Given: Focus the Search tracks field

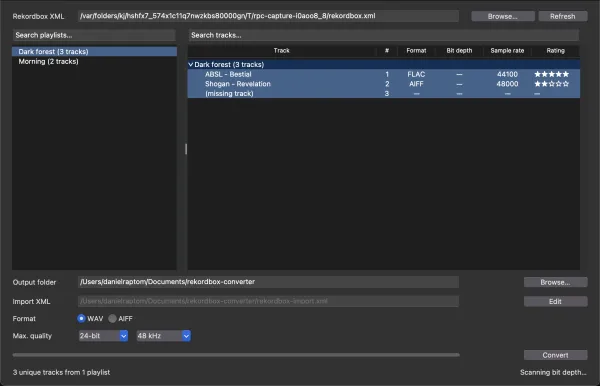Looking at the screenshot, I should click(384, 35).
